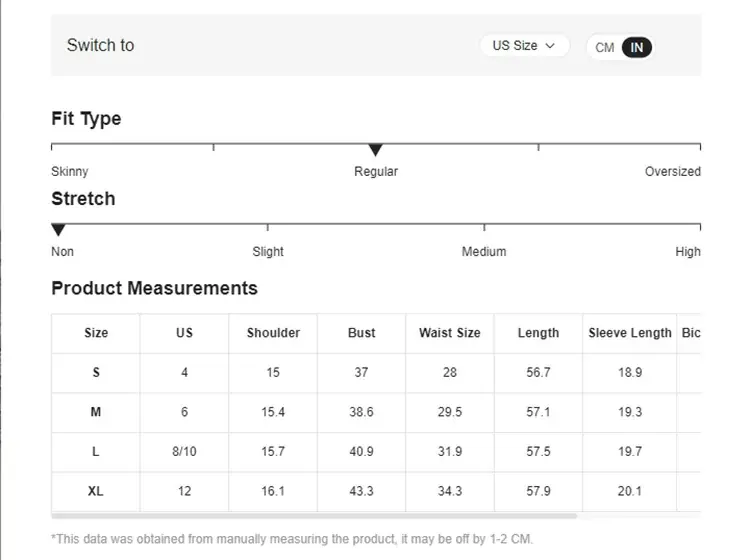
Task: Open the US Size dropdown
Action: (x=524, y=46)
